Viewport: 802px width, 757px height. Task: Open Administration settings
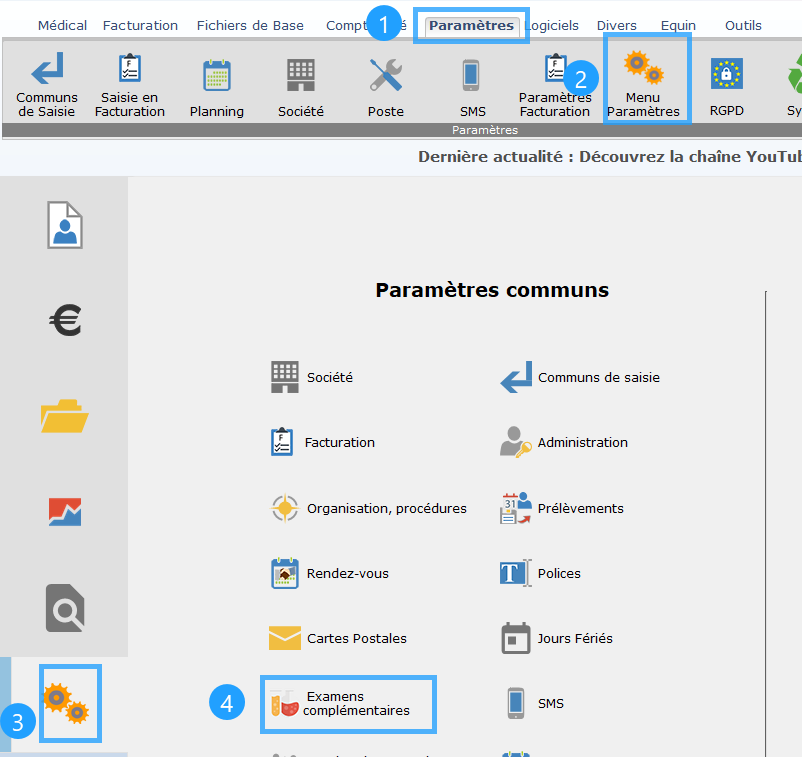pyautogui.click(x=564, y=442)
